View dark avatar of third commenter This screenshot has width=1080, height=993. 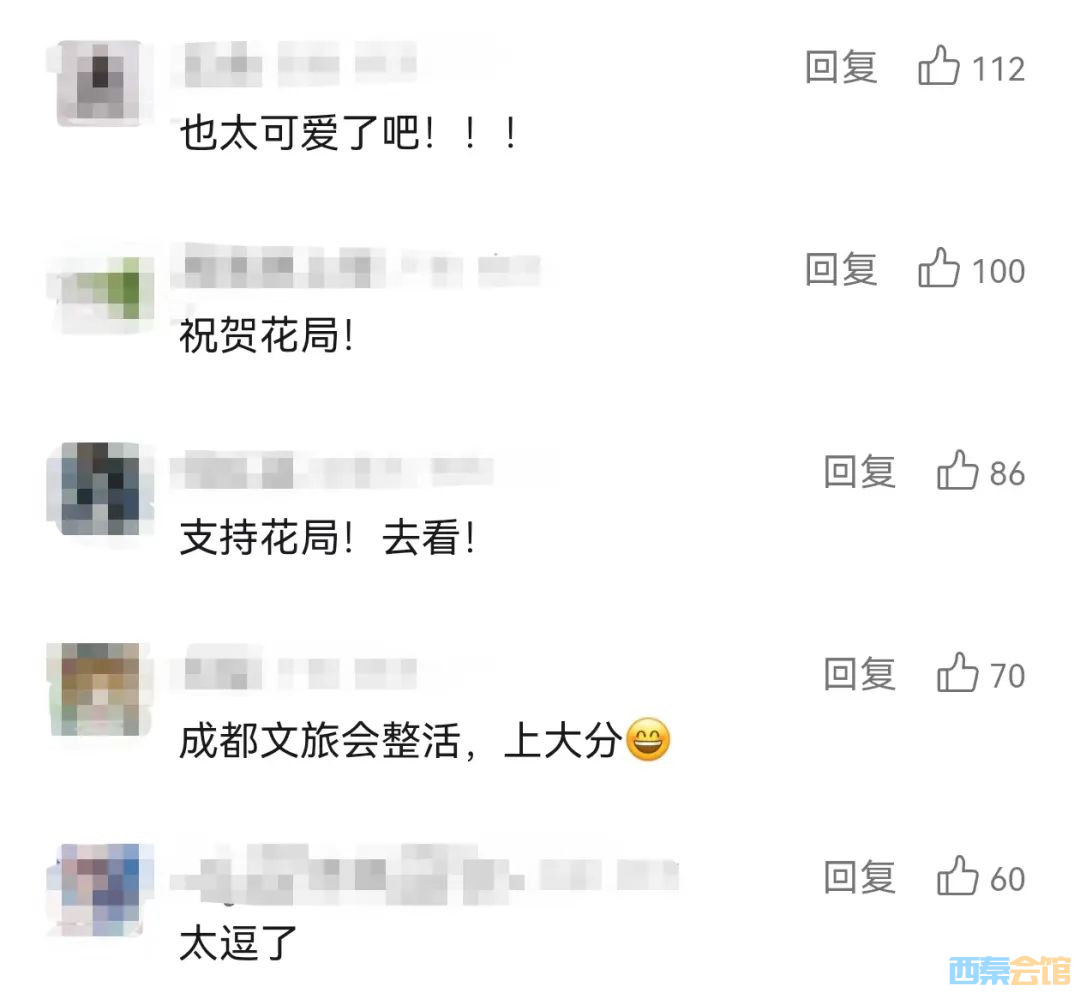point(98,490)
